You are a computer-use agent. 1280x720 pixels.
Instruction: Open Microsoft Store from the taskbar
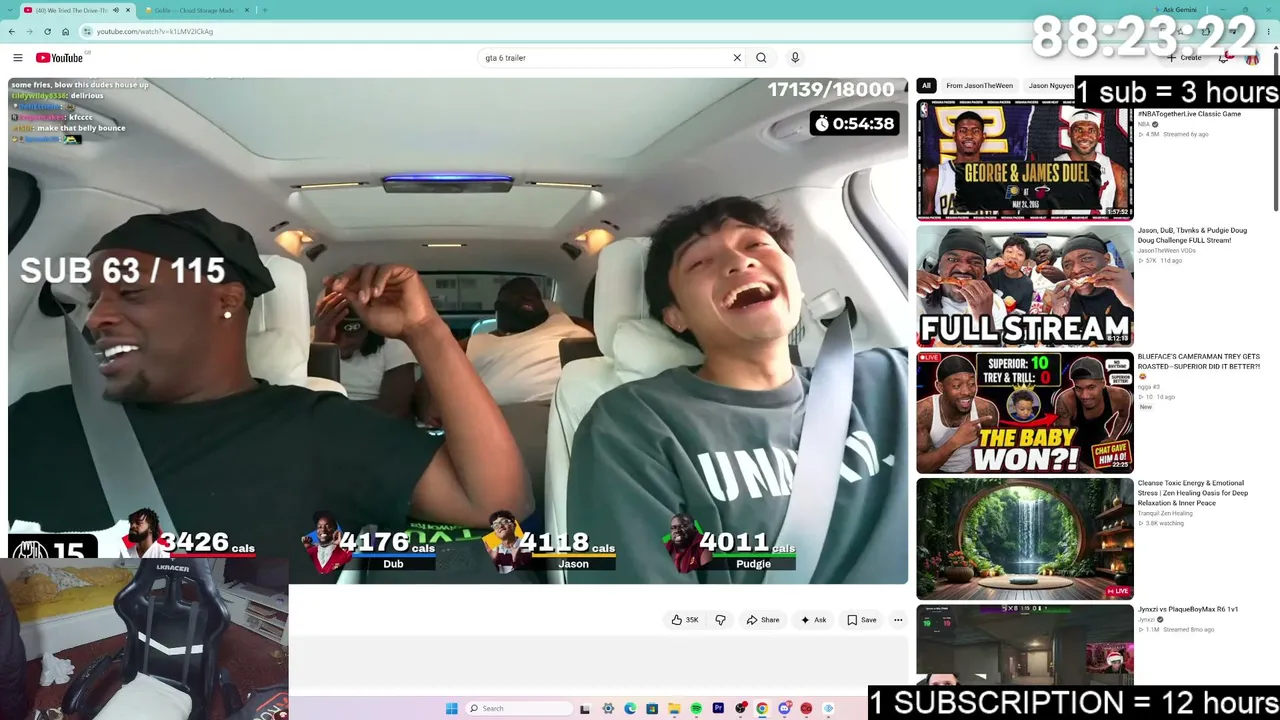click(652, 708)
